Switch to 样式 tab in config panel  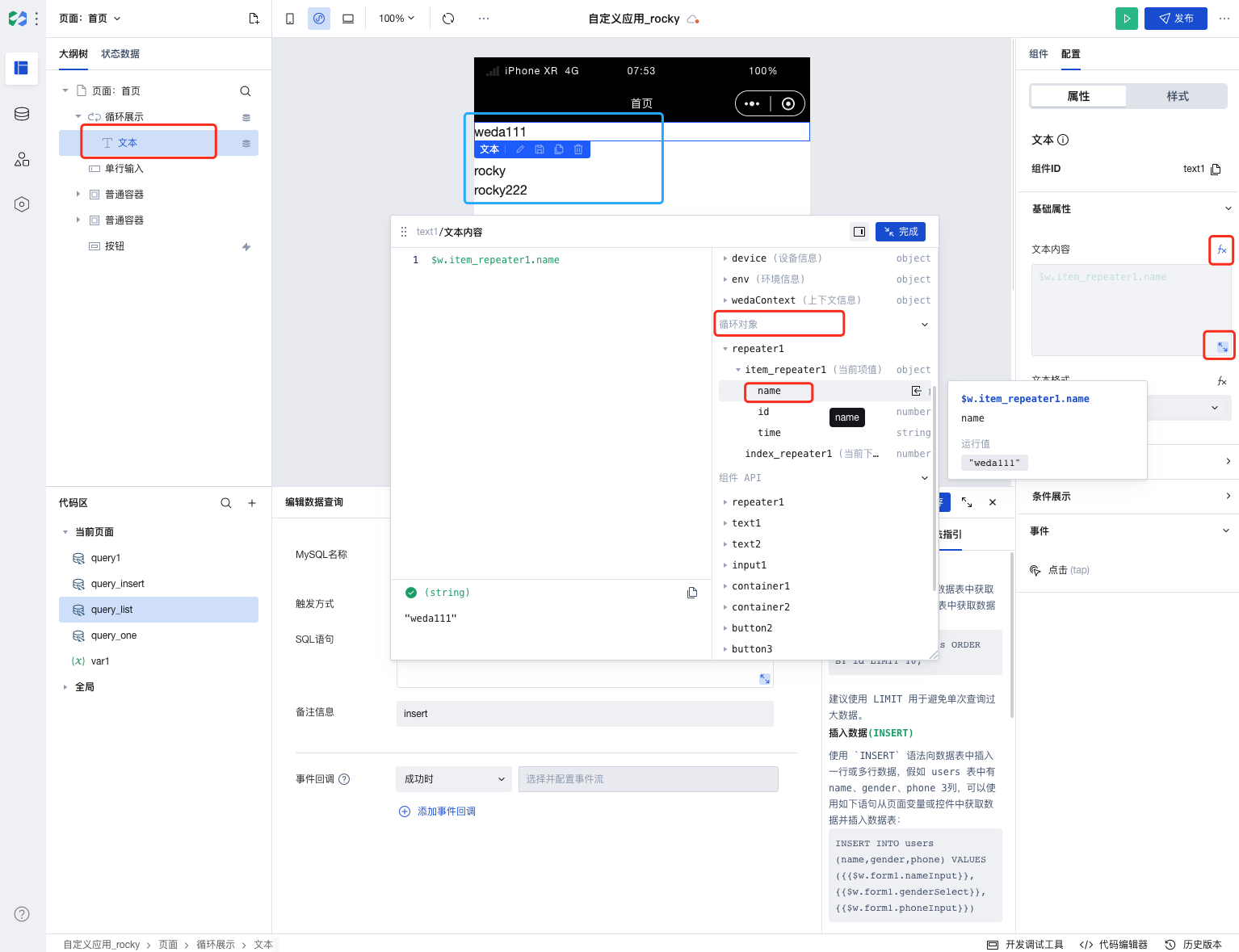click(x=1178, y=96)
